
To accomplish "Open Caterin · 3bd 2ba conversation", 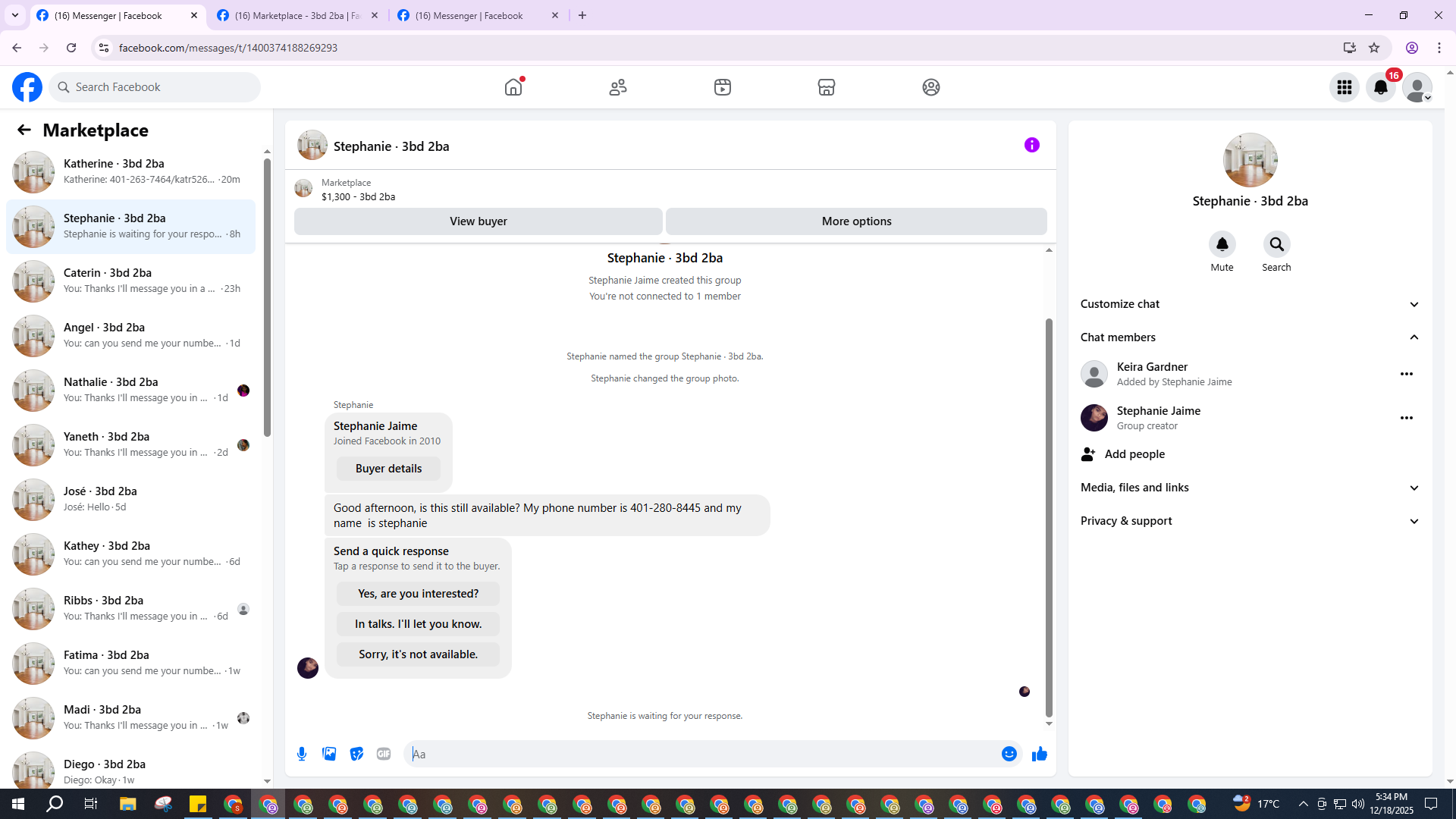I will pyautogui.click(x=130, y=281).
